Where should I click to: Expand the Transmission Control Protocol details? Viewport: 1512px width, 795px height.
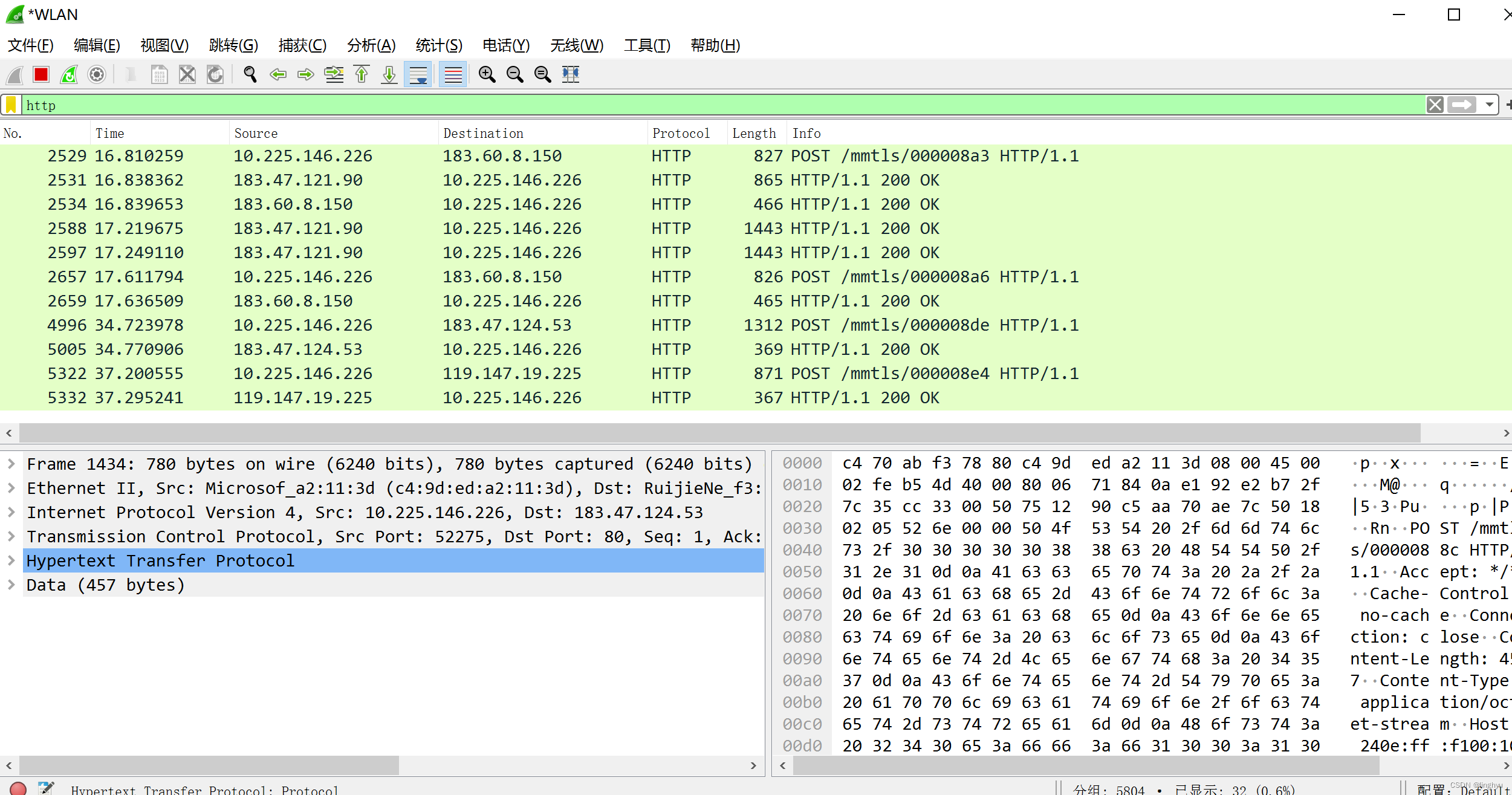(11, 536)
